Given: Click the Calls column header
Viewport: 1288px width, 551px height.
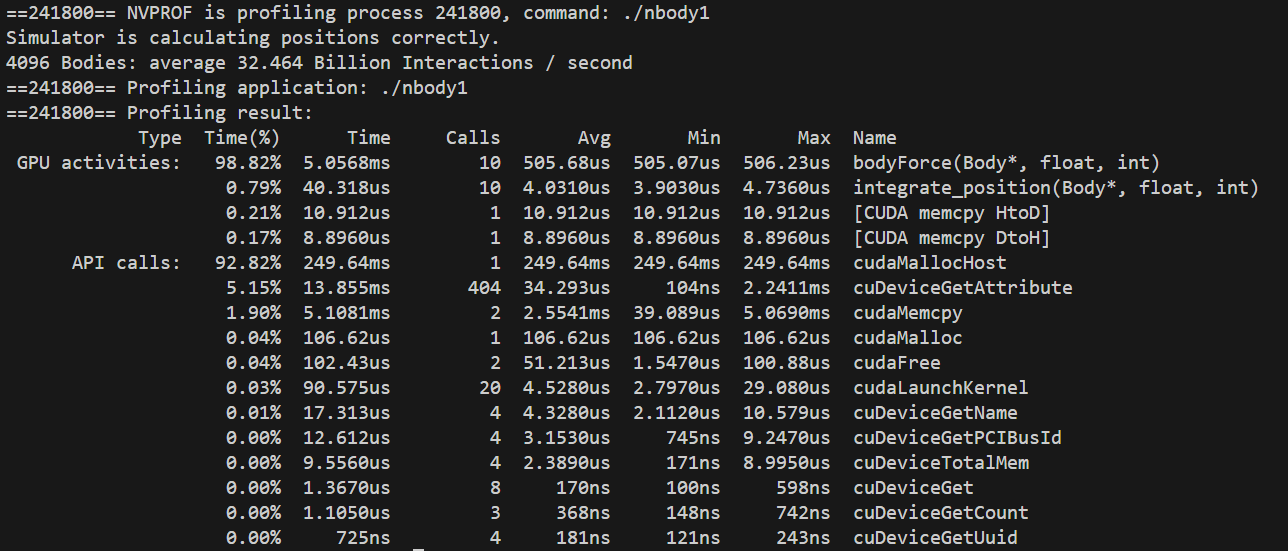Looking at the screenshot, I should coord(473,138).
